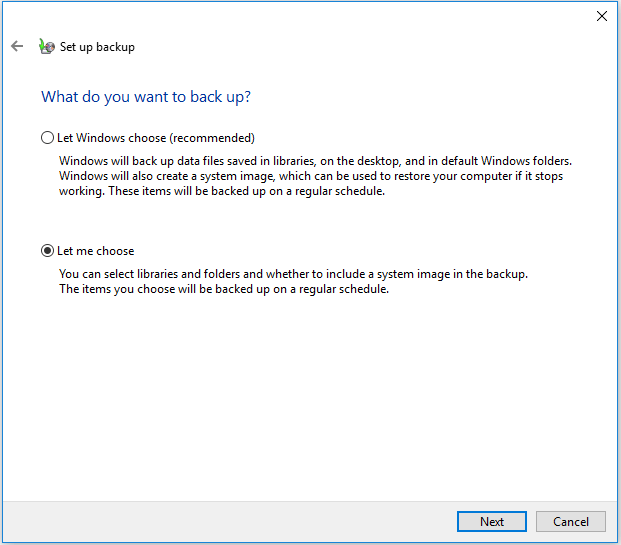Go back using the arrow icon
The width and height of the screenshot is (621, 545).
(x=17, y=46)
